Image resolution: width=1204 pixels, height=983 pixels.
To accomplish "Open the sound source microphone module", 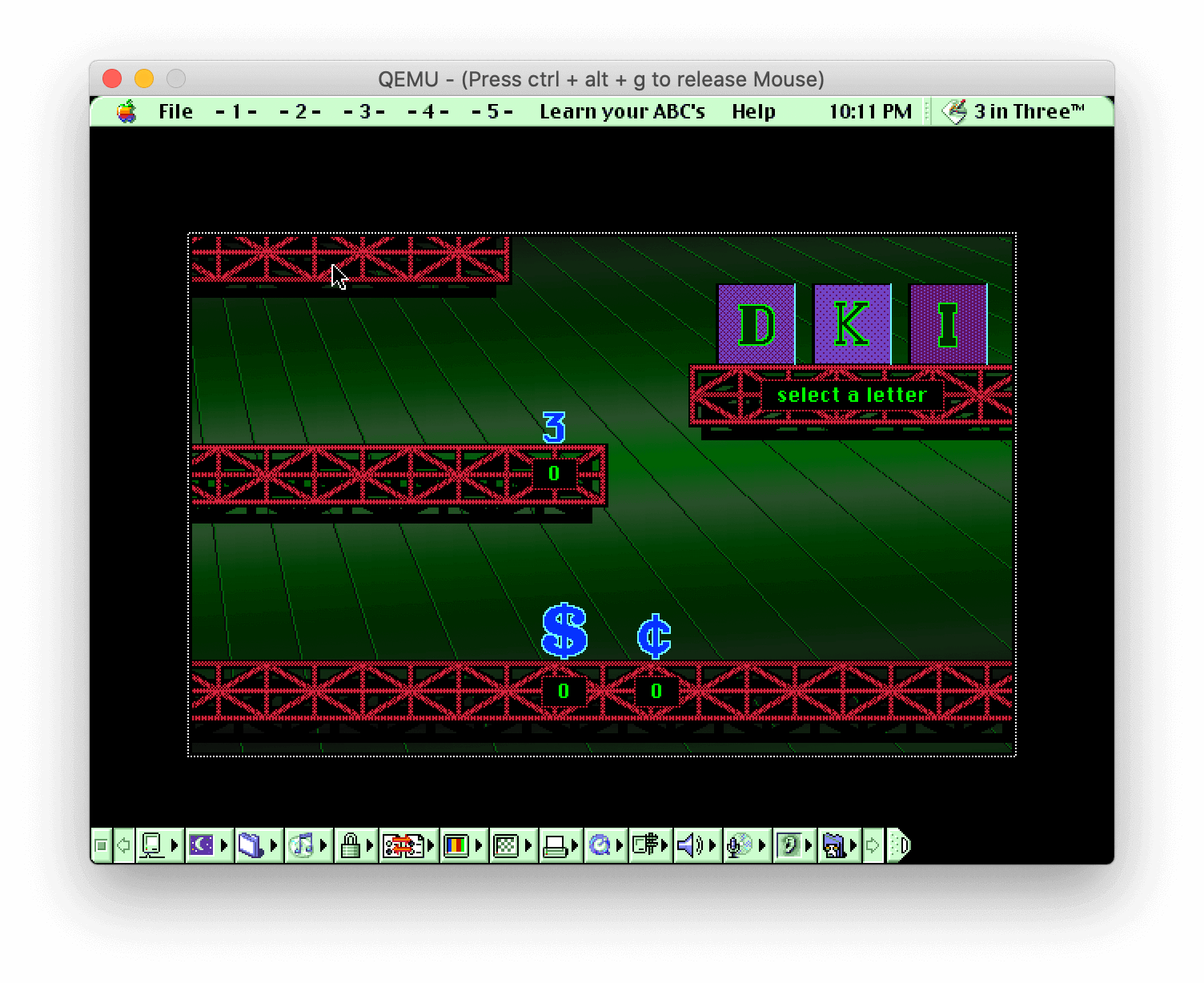I will (746, 845).
